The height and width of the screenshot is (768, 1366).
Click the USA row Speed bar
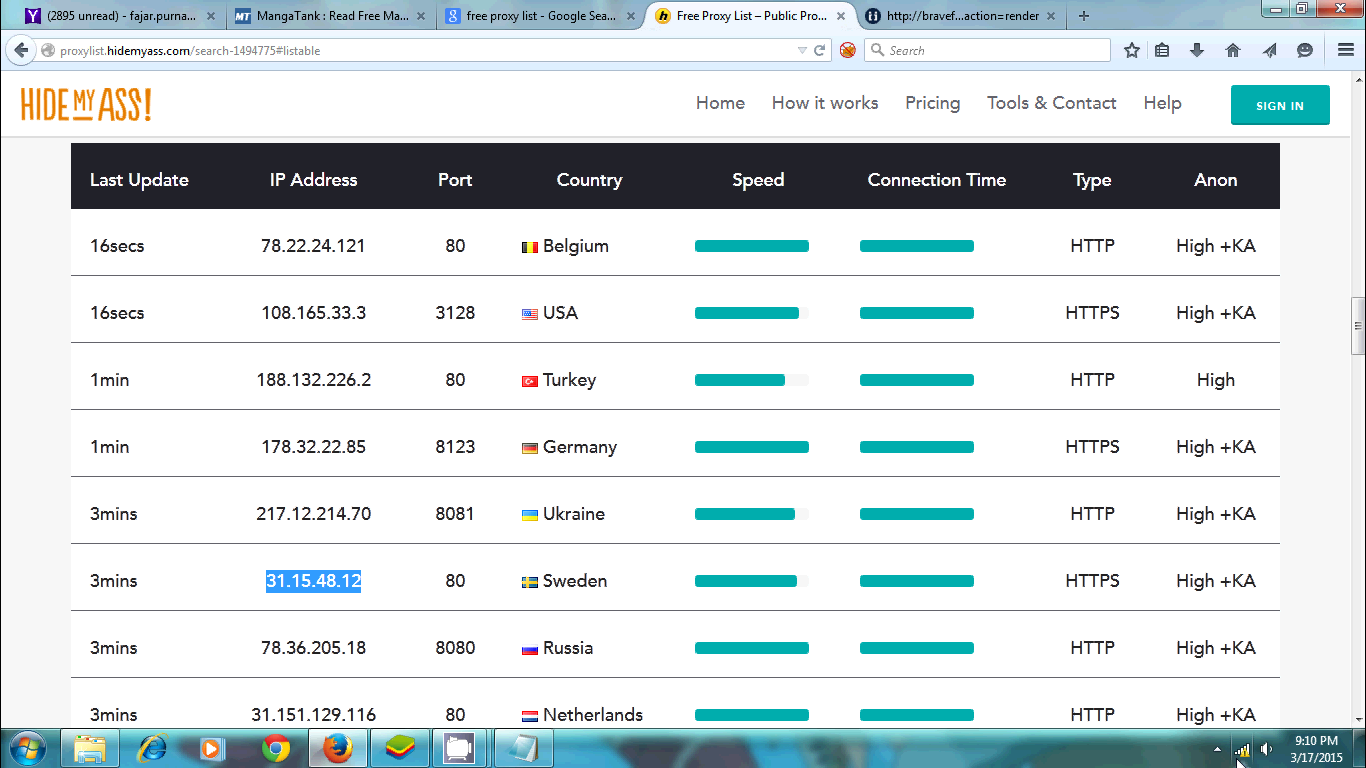pos(752,313)
